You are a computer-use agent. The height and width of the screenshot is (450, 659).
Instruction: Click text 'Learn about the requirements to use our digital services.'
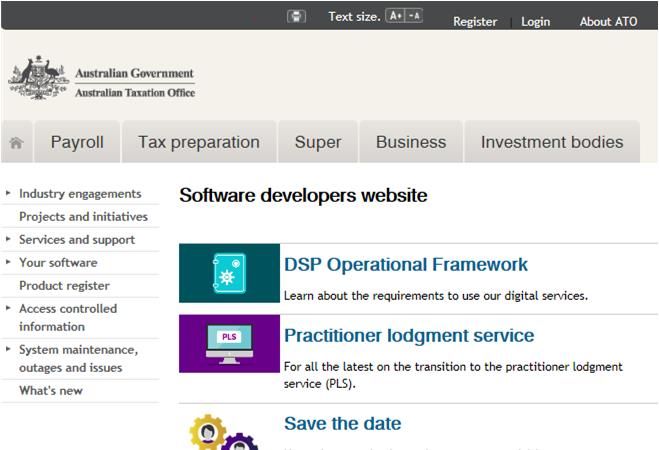[x=436, y=296]
